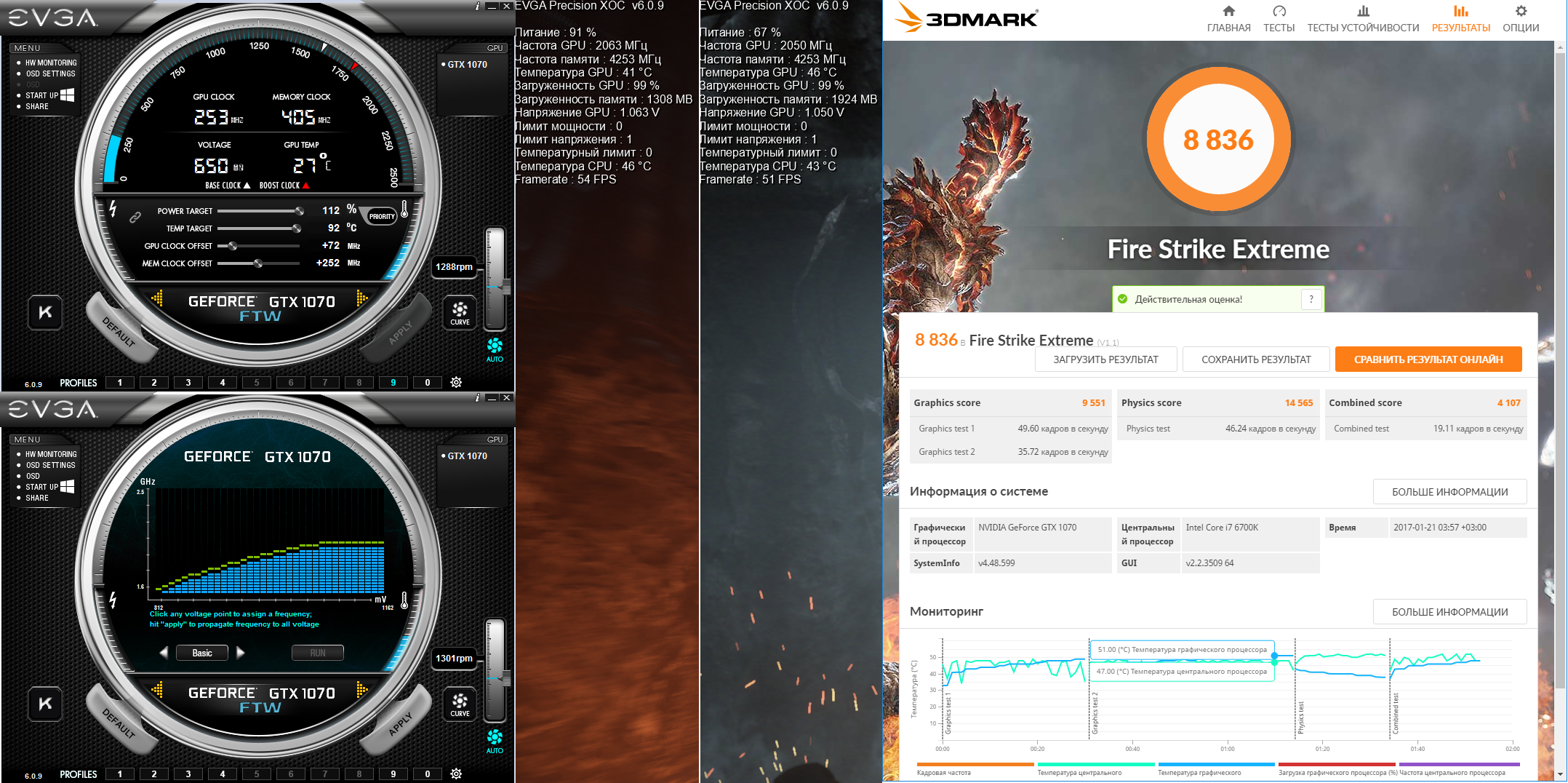Toggle Загрузка графического процессора series in the legend

pyautogui.click(x=1337, y=769)
